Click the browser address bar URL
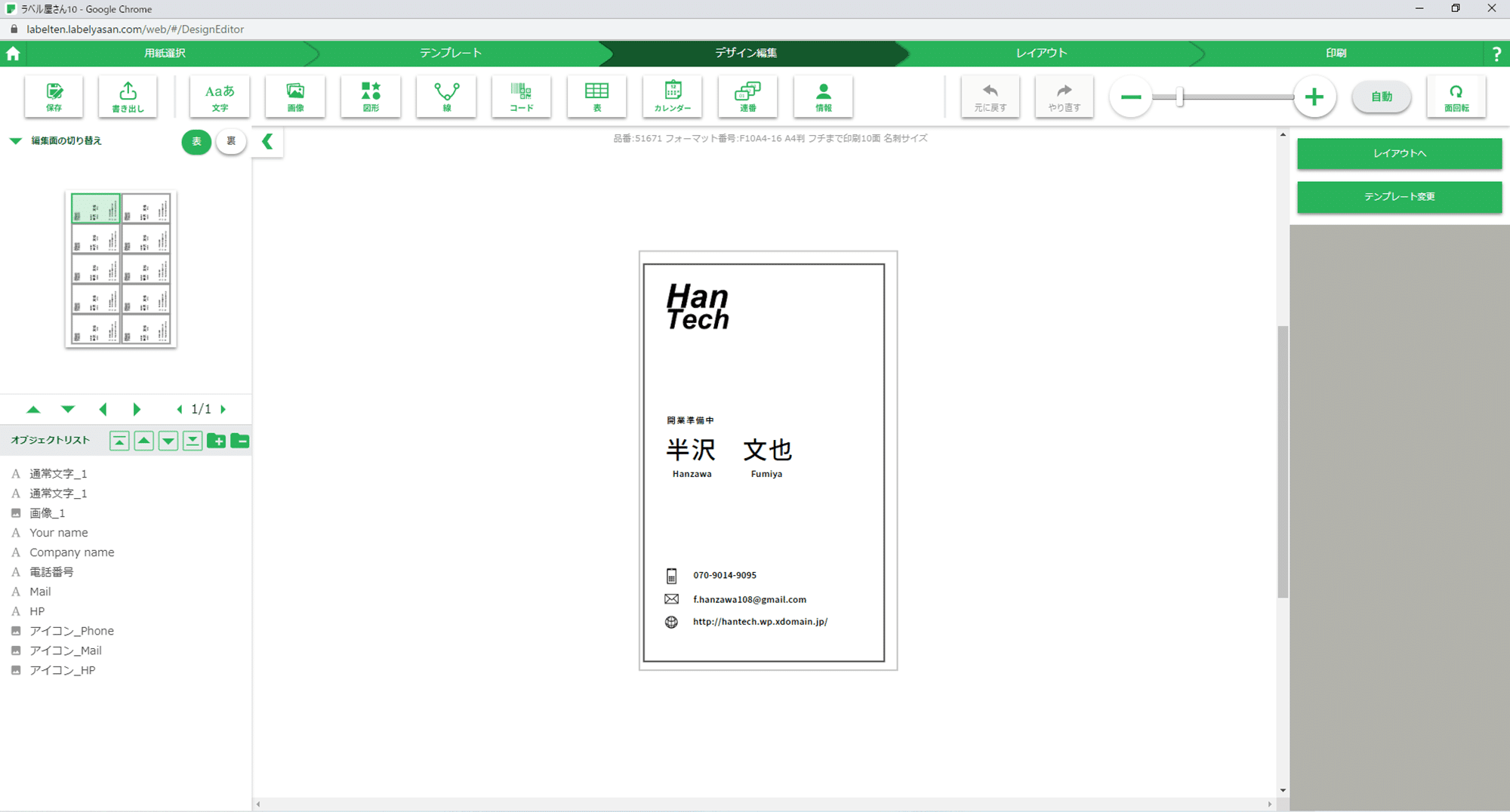The image size is (1510, 812). [135, 29]
